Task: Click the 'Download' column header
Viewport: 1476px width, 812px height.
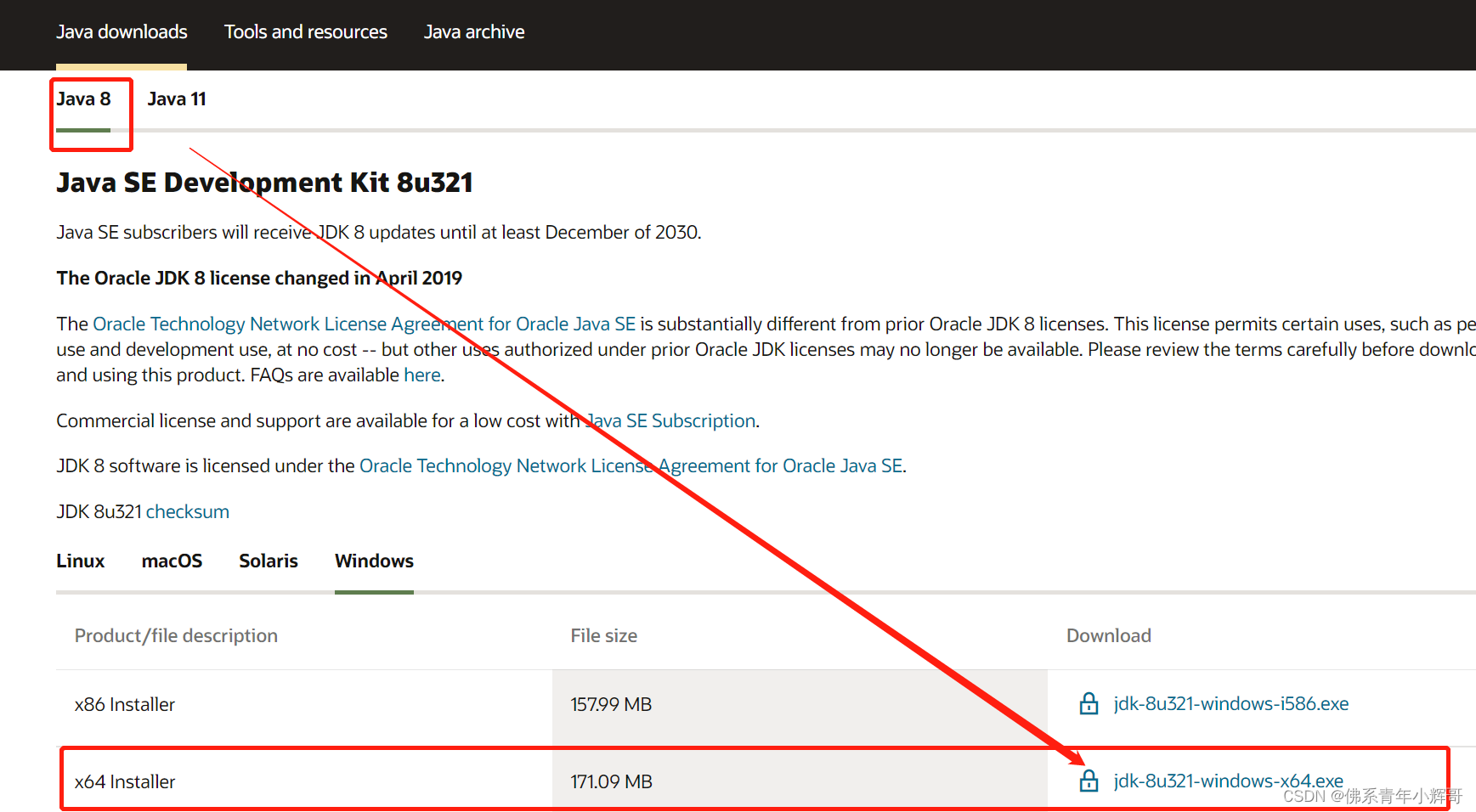Action: (1109, 636)
